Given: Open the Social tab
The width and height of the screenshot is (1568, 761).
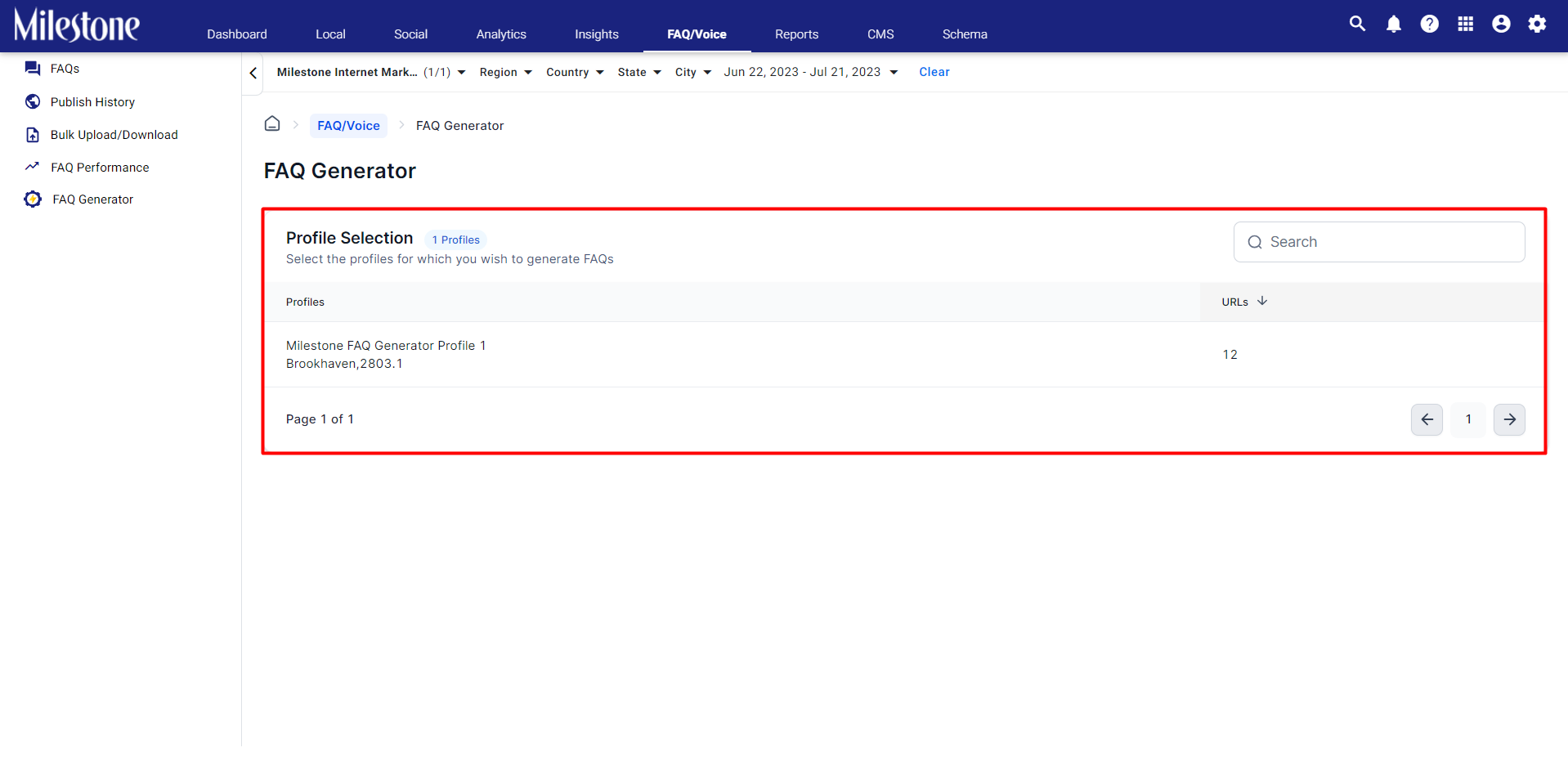Looking at the screenshot, I should [x=410, y=34].
